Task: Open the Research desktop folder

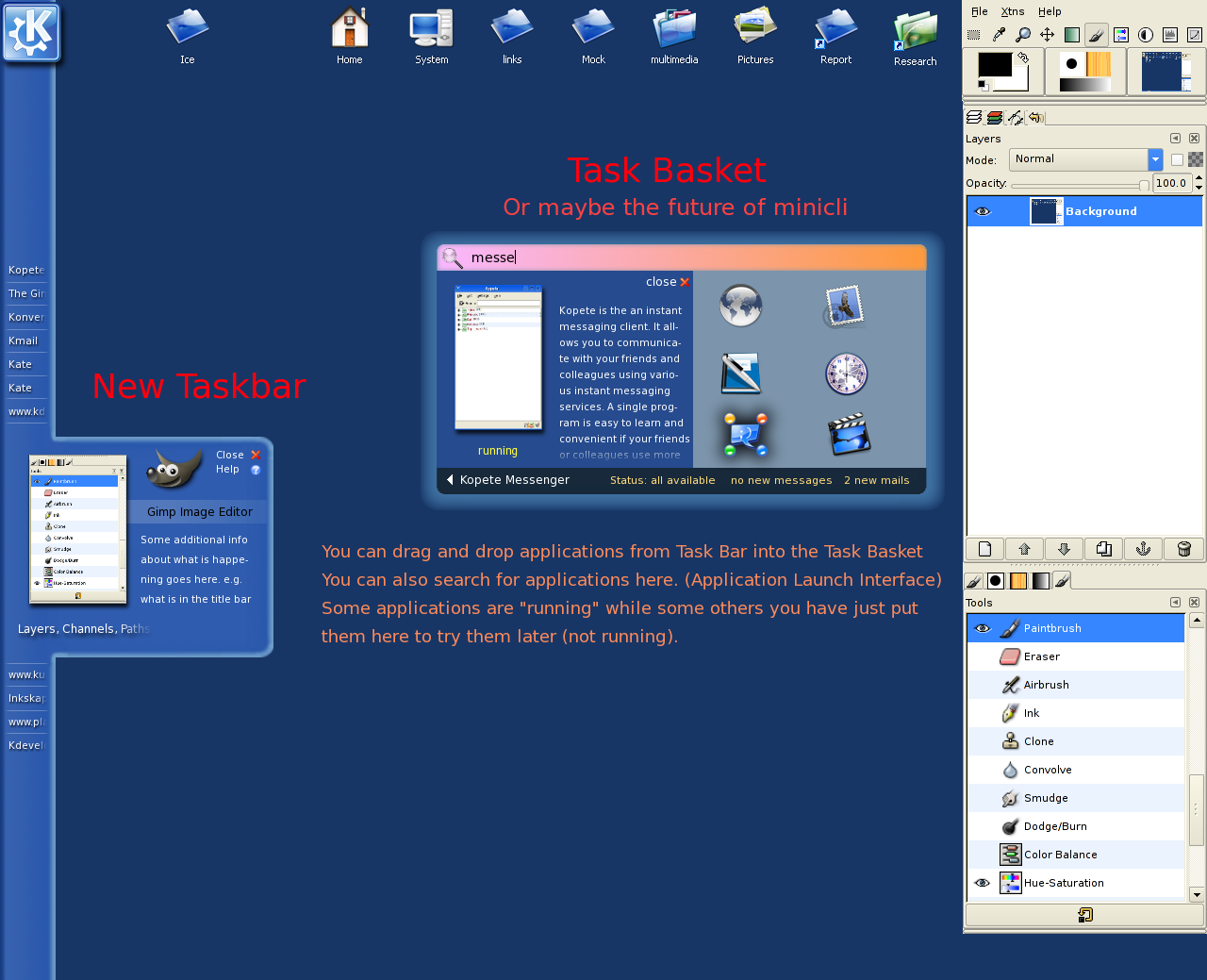Action: (916, 39)
